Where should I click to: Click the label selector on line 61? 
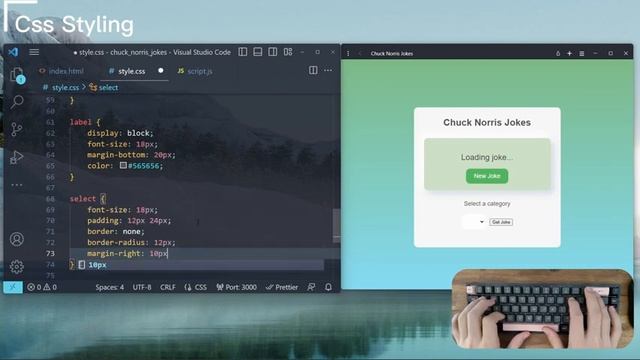pyautogui.click(x=81, y=122)
